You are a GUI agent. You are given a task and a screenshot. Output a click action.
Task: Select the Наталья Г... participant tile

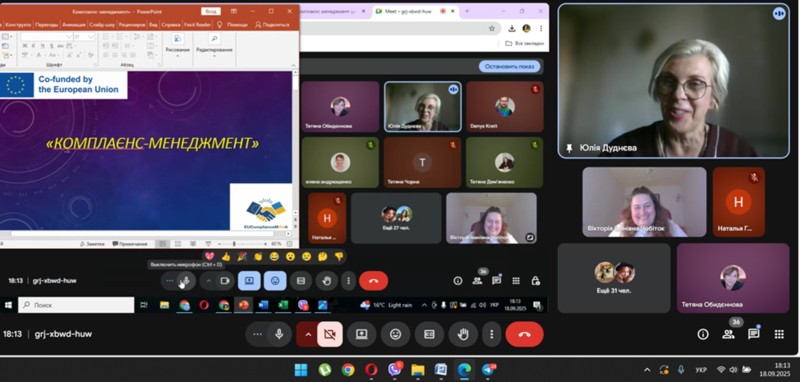[x=738, y=202]
